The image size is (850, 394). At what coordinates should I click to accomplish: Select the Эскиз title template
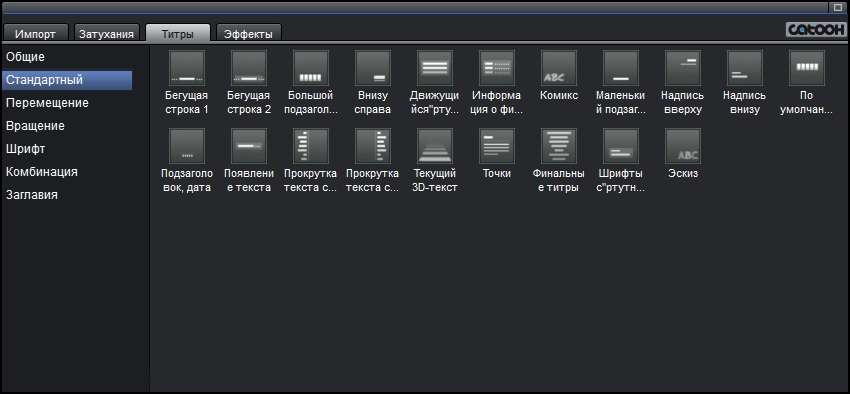tap(682, 146)
